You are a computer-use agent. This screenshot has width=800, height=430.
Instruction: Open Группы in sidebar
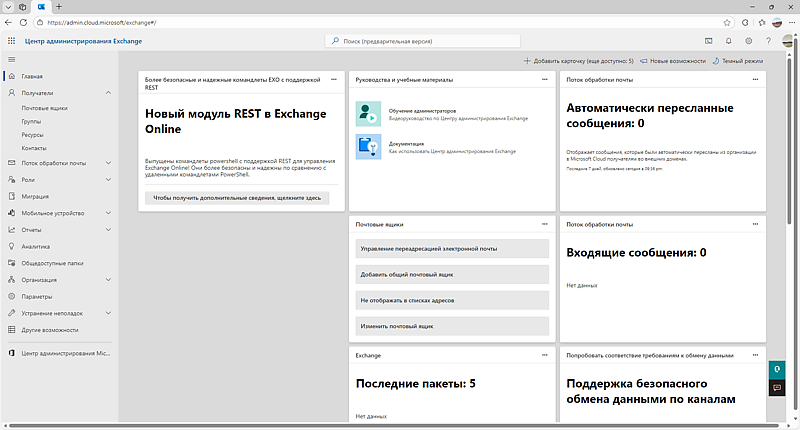tap(31, 121)
